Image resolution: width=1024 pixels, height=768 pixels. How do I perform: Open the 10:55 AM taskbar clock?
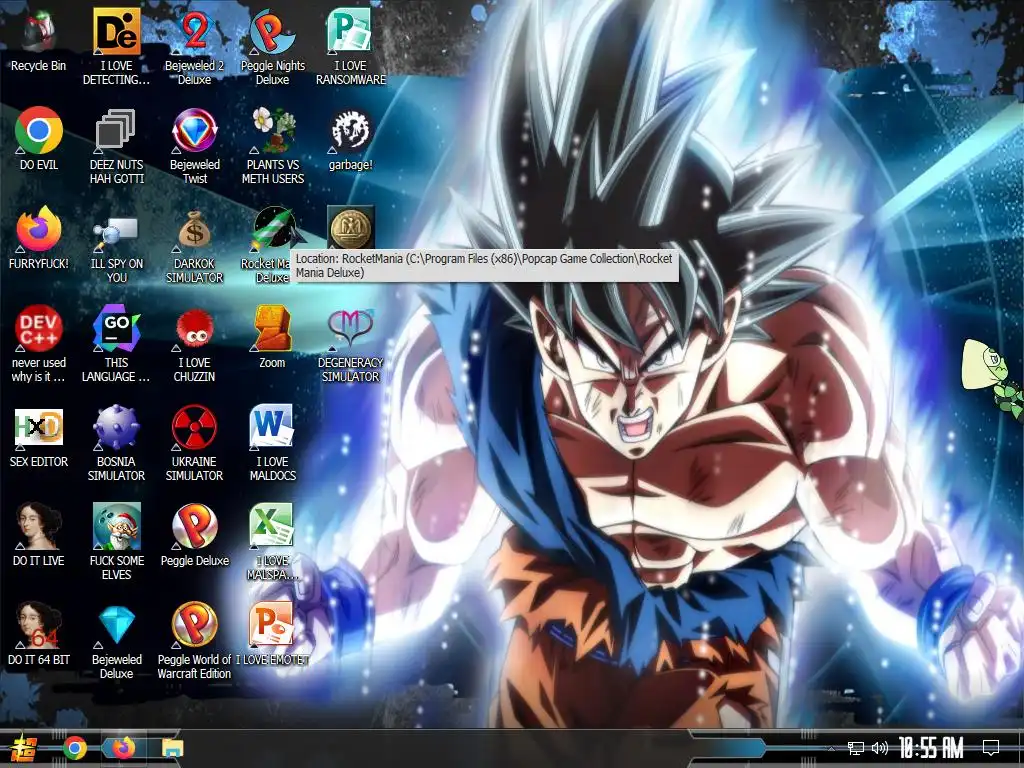pos(931,748)
